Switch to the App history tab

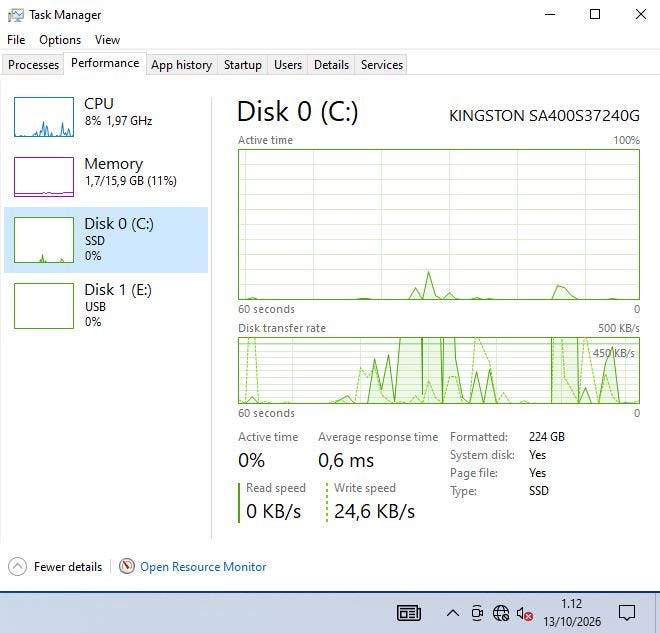coord(181,65)
